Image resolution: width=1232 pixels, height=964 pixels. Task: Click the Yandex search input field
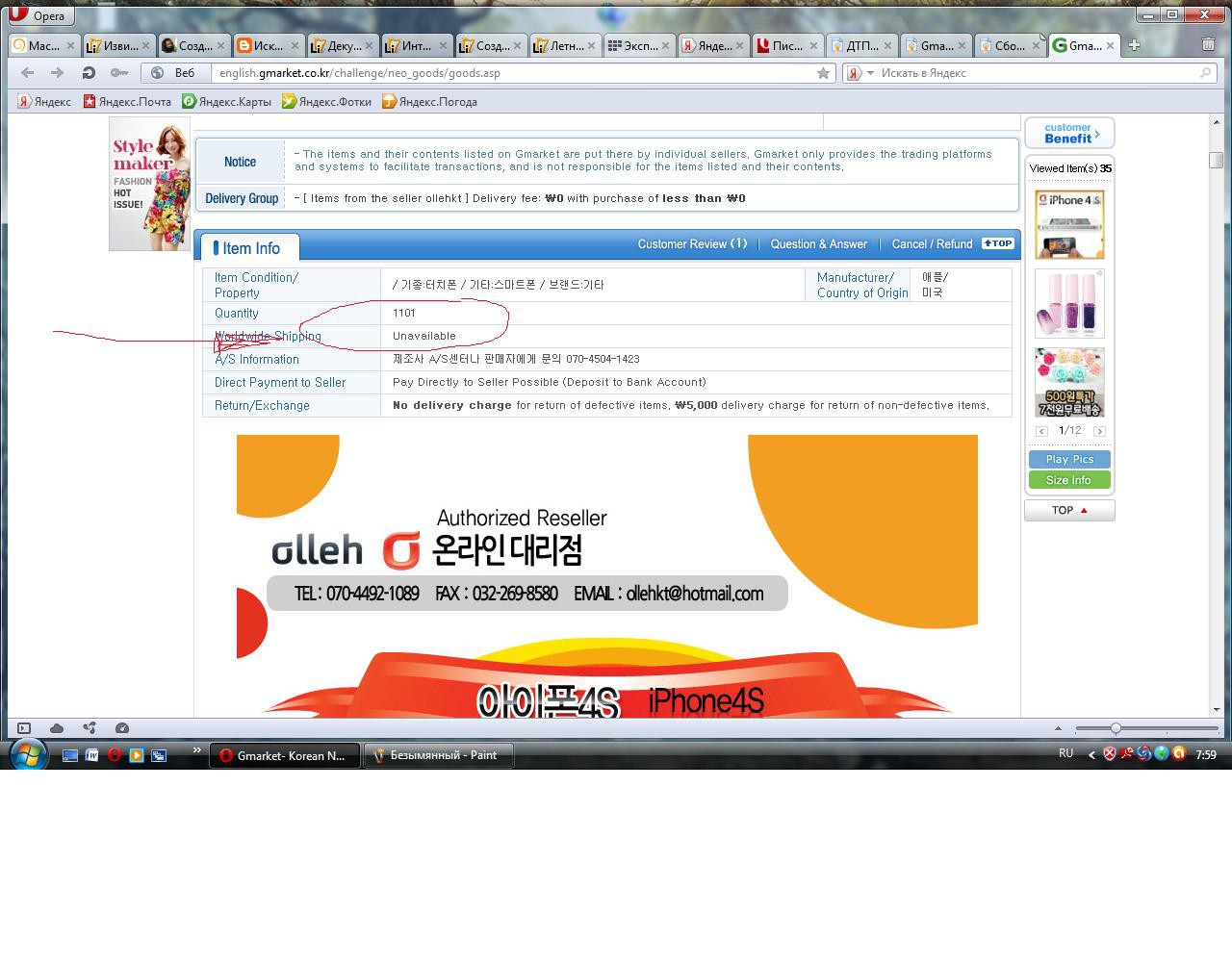1038,73
